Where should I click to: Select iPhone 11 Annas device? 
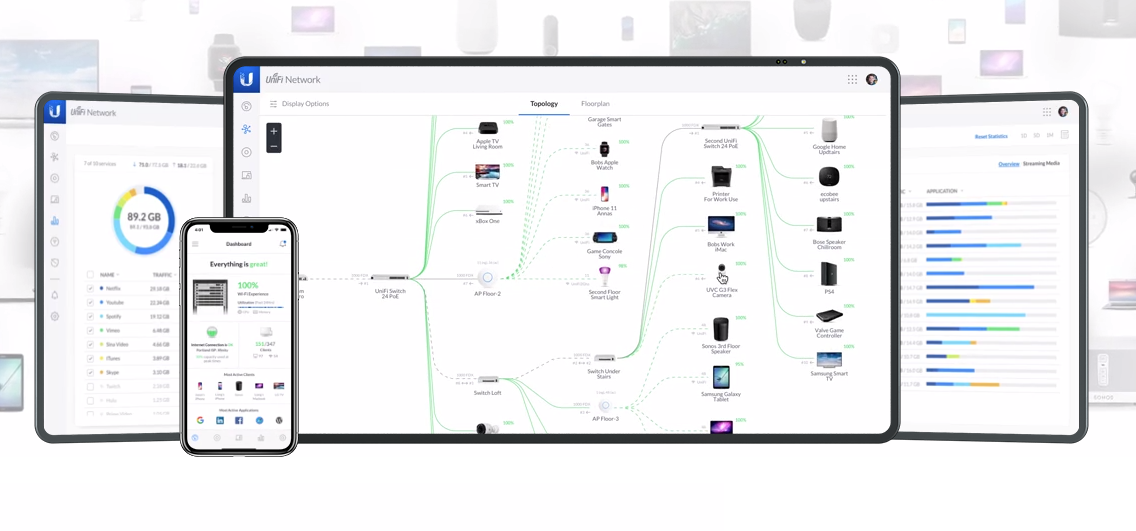pos(604,201)
